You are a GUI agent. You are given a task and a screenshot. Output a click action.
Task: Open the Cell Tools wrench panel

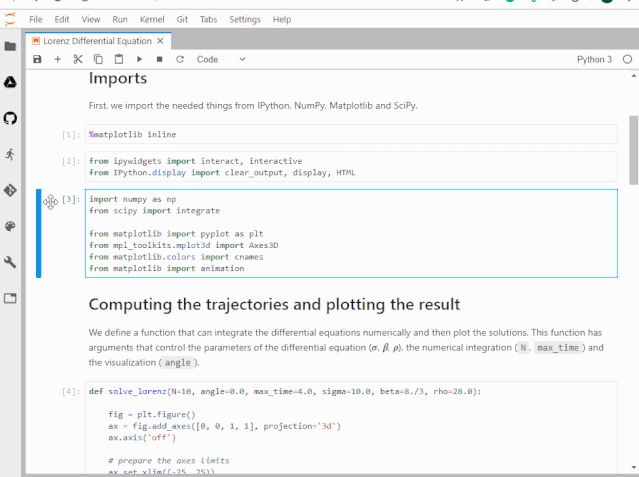point(10,262)
